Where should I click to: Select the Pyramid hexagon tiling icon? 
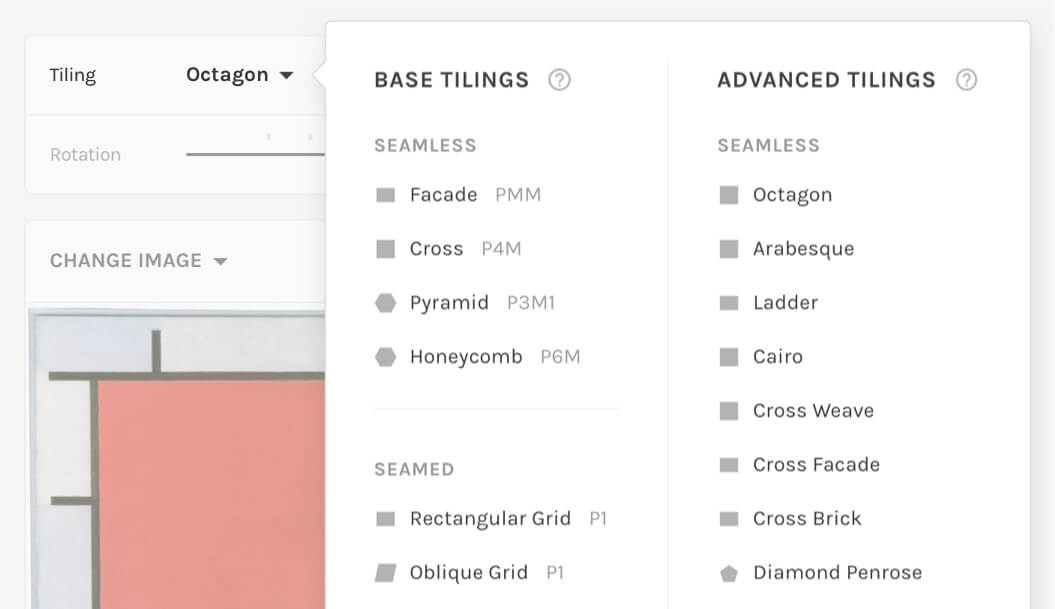coord(386,302)
